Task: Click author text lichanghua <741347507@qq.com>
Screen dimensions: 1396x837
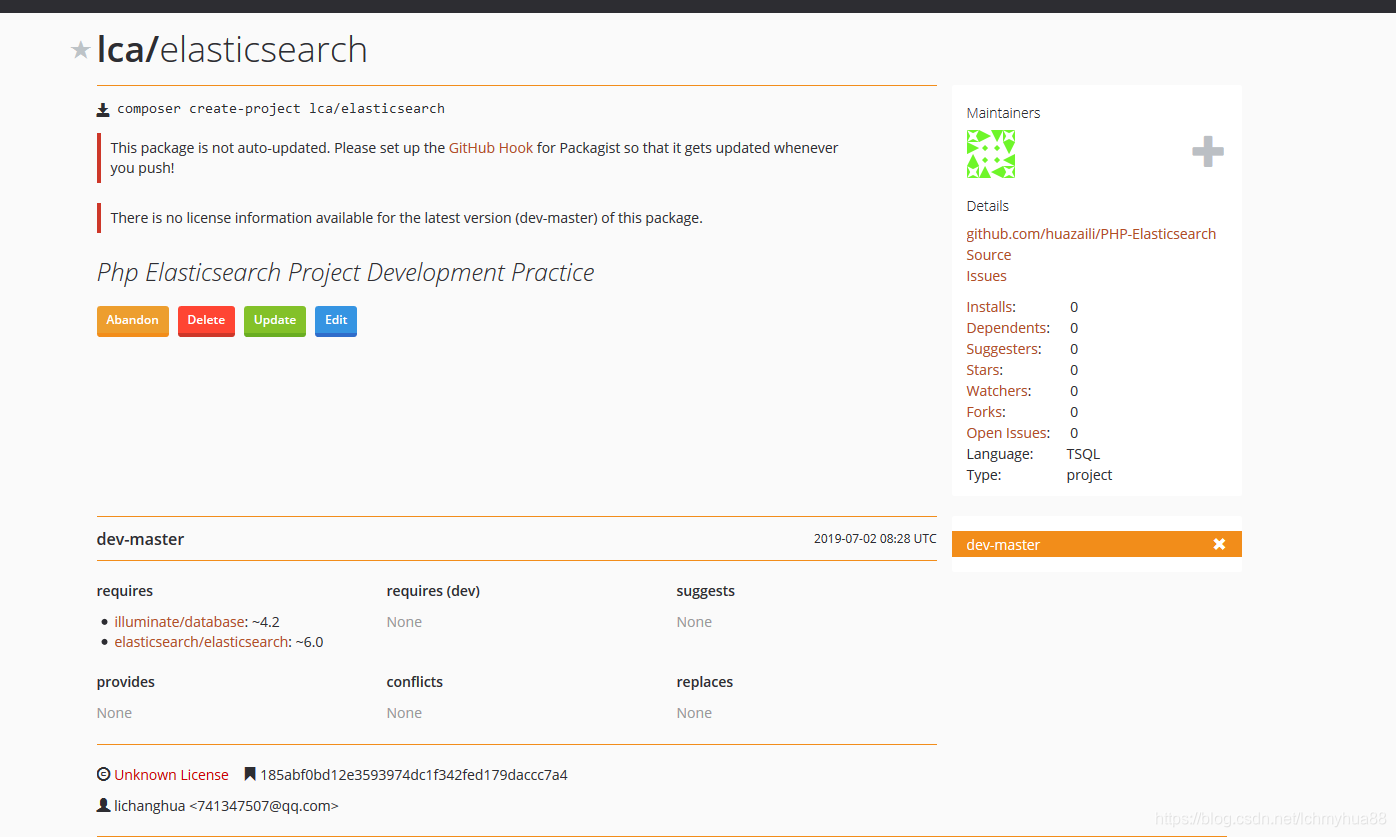Action: 226,806
